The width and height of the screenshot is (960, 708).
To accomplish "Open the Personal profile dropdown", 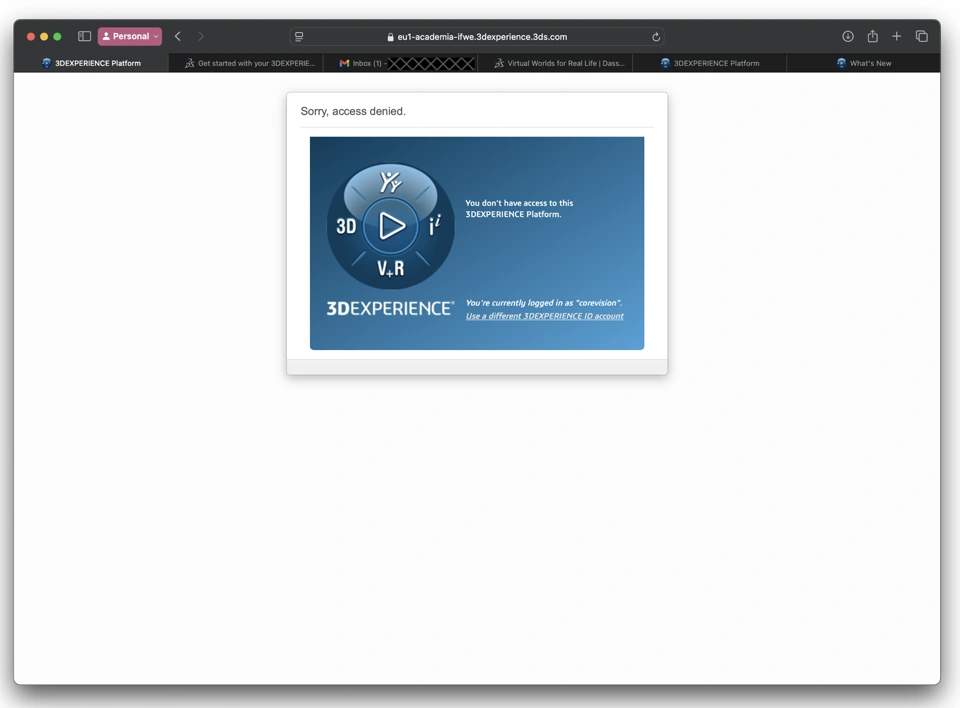I will coord(130,36).
